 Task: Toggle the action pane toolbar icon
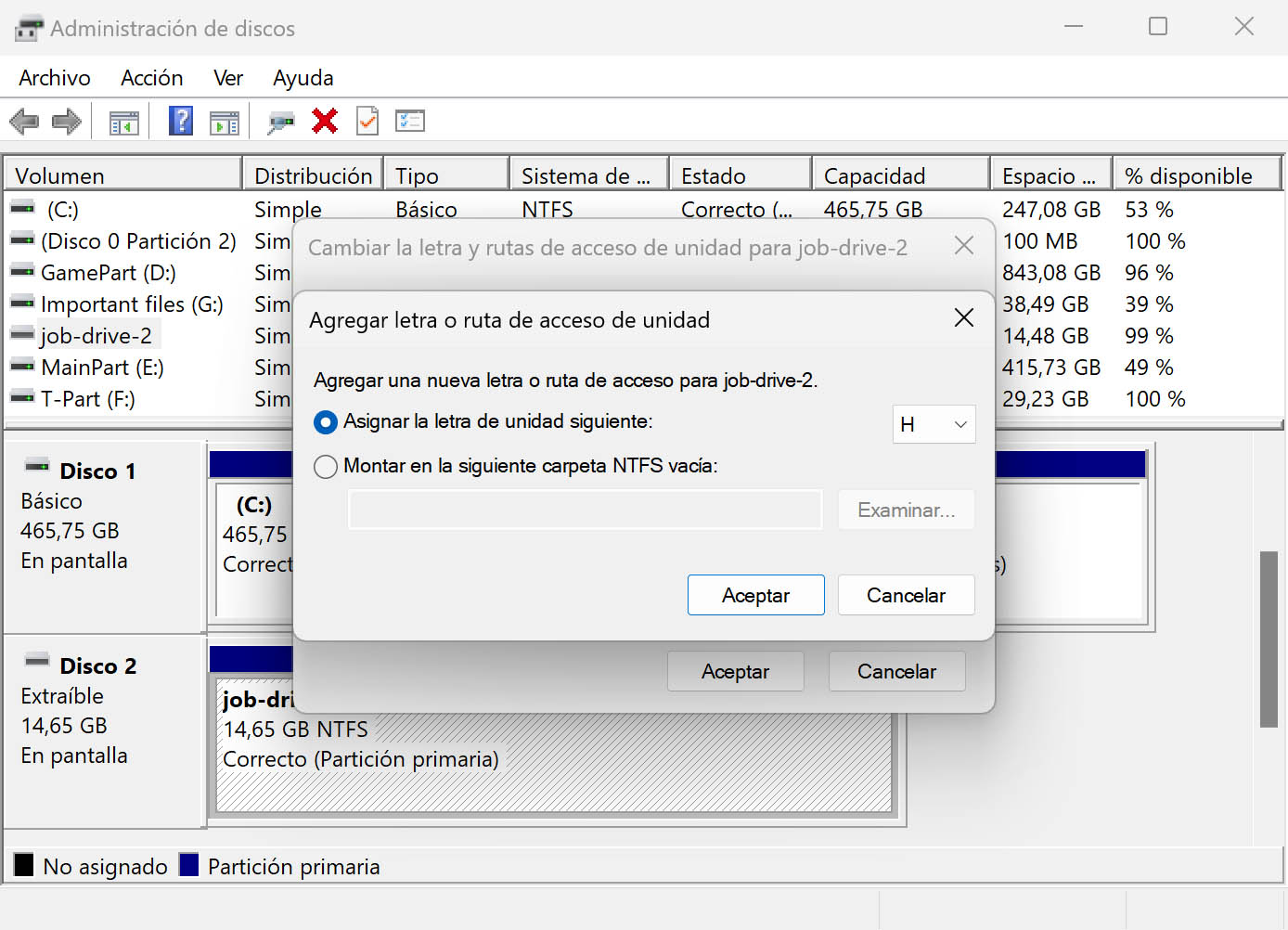coord(225,123)
